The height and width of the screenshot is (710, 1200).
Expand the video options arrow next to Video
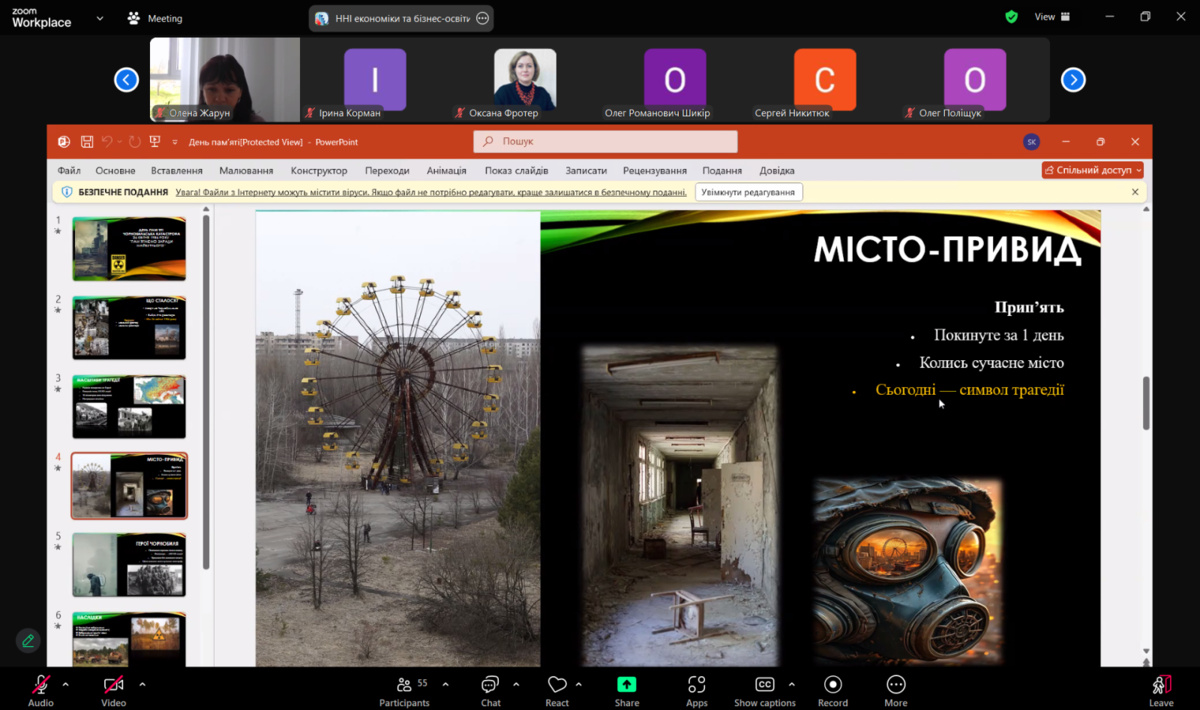[x=142, y=684]
